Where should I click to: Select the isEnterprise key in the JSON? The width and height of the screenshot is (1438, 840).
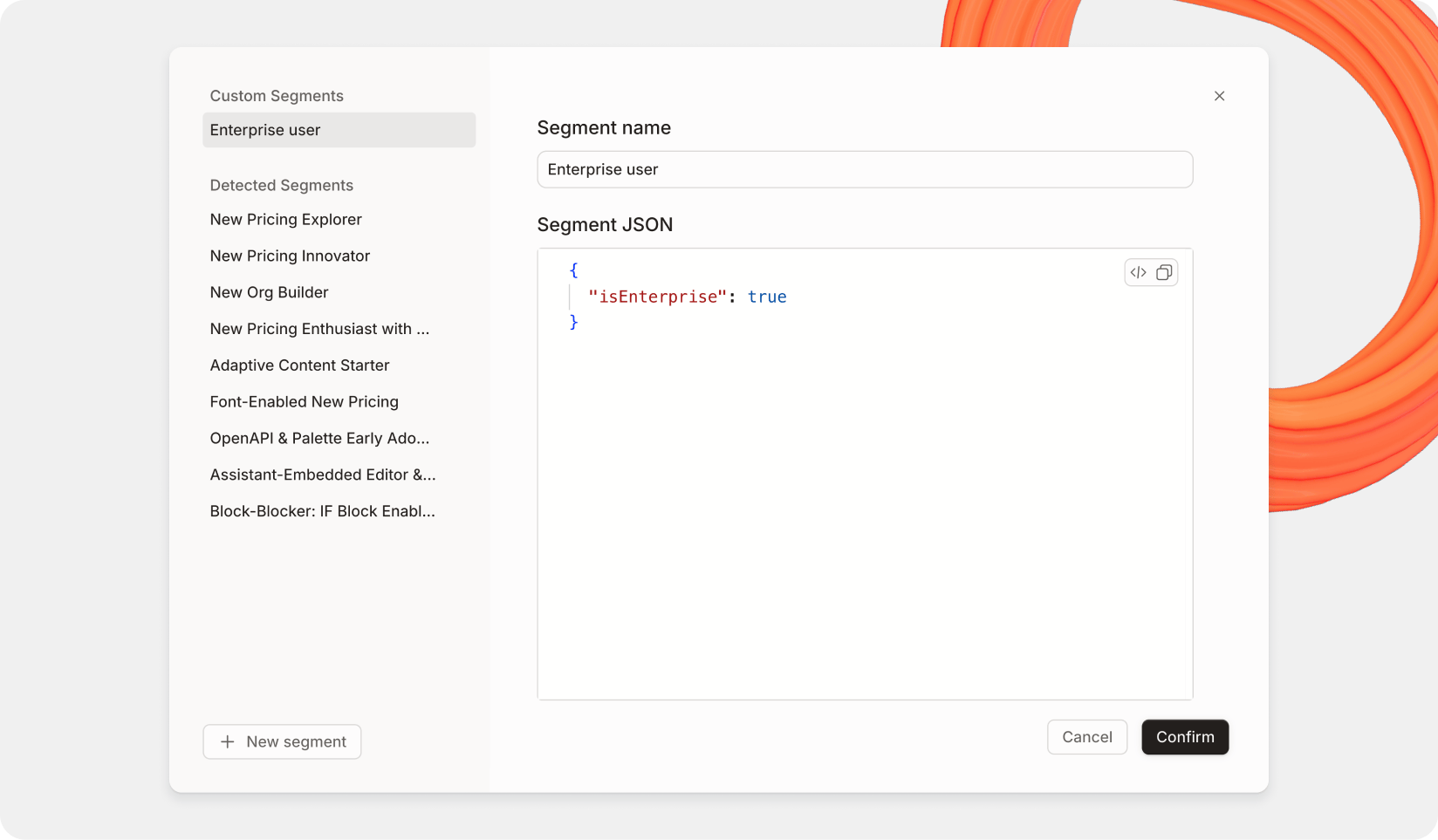[x=659, y=297]
